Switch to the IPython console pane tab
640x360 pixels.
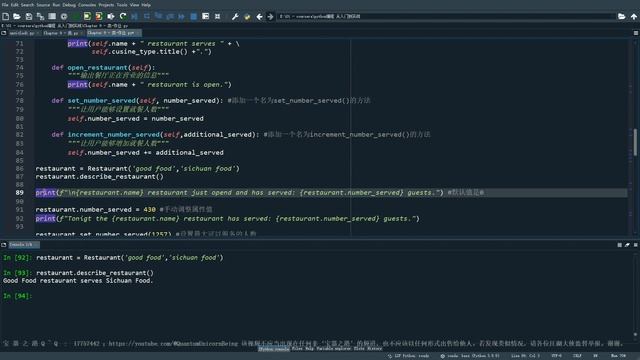pyautogui.click(x=273, y=349)
